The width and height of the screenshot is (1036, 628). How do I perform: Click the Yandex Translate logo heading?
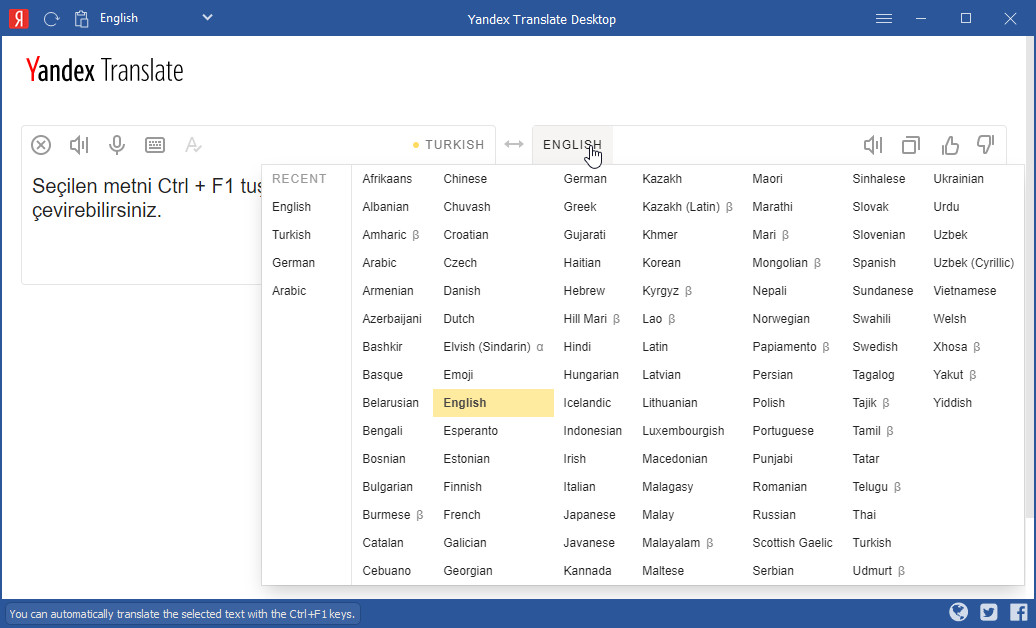click(104, 70)
